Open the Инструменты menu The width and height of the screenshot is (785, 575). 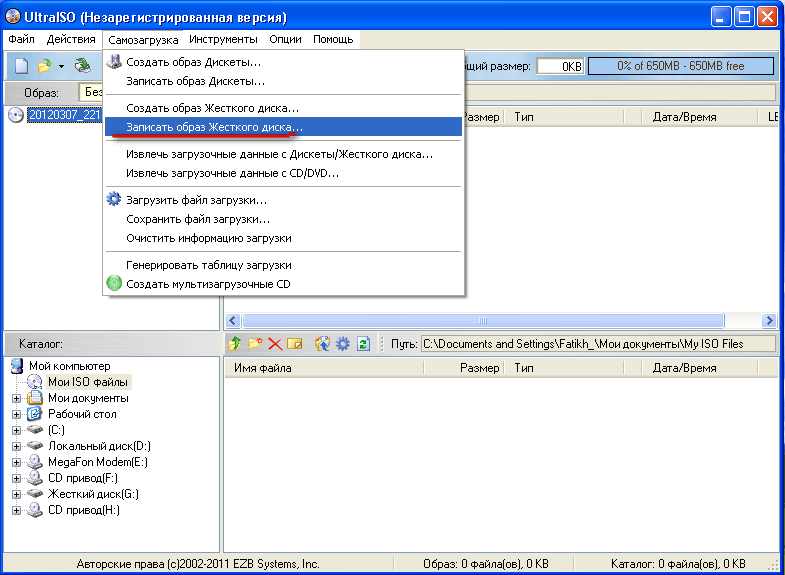click(x=223, y=39)
